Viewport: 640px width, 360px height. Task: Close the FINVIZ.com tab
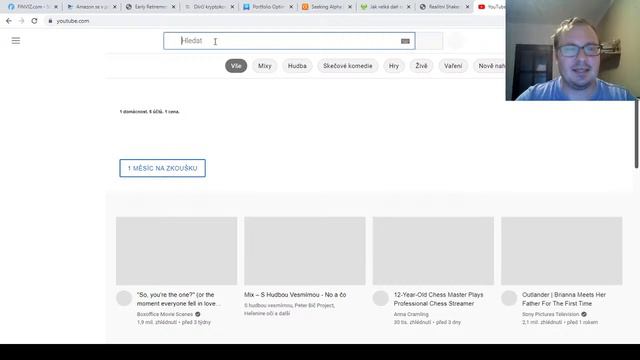tap(56, 7)
